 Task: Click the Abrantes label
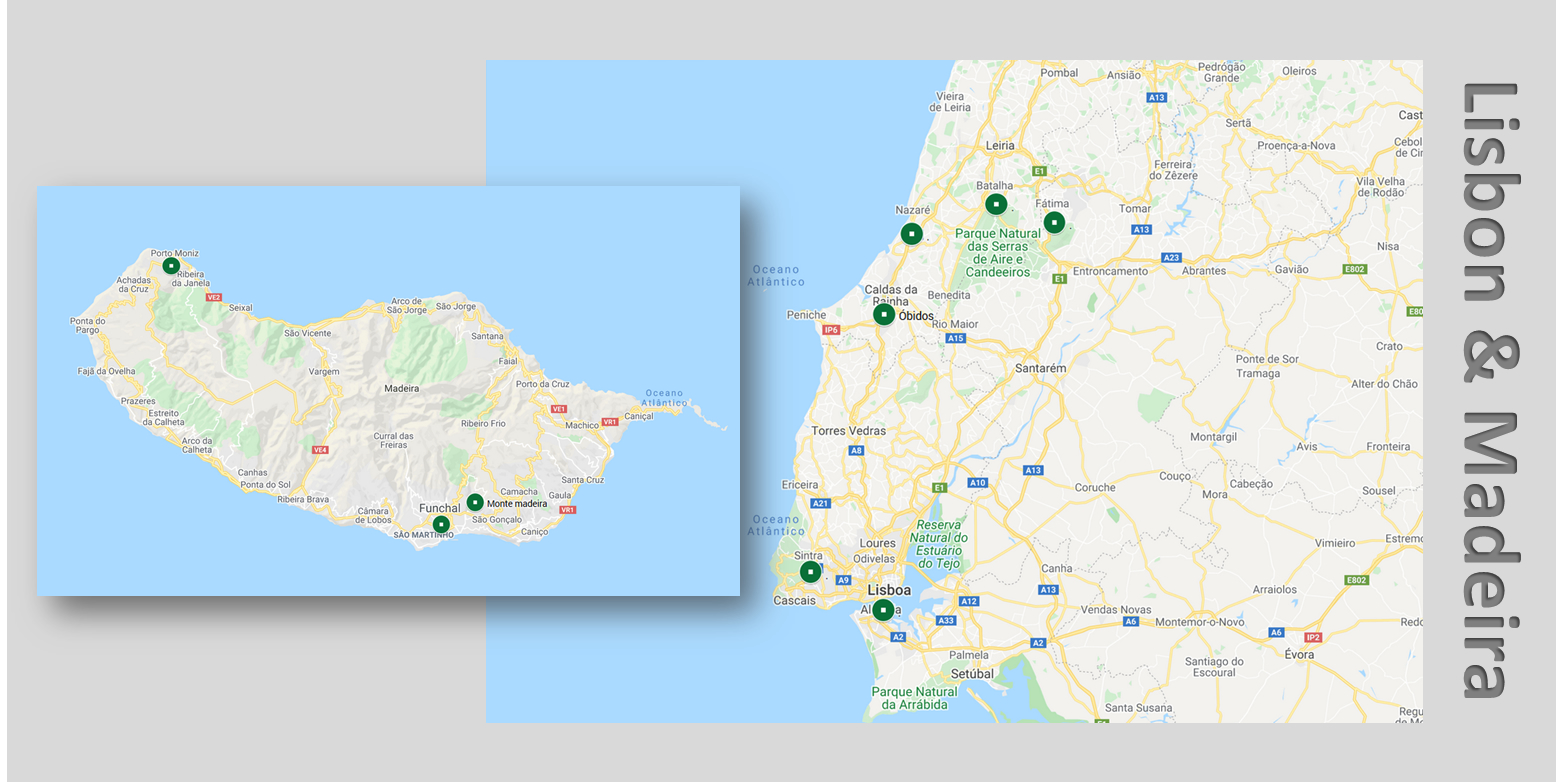1204,271
